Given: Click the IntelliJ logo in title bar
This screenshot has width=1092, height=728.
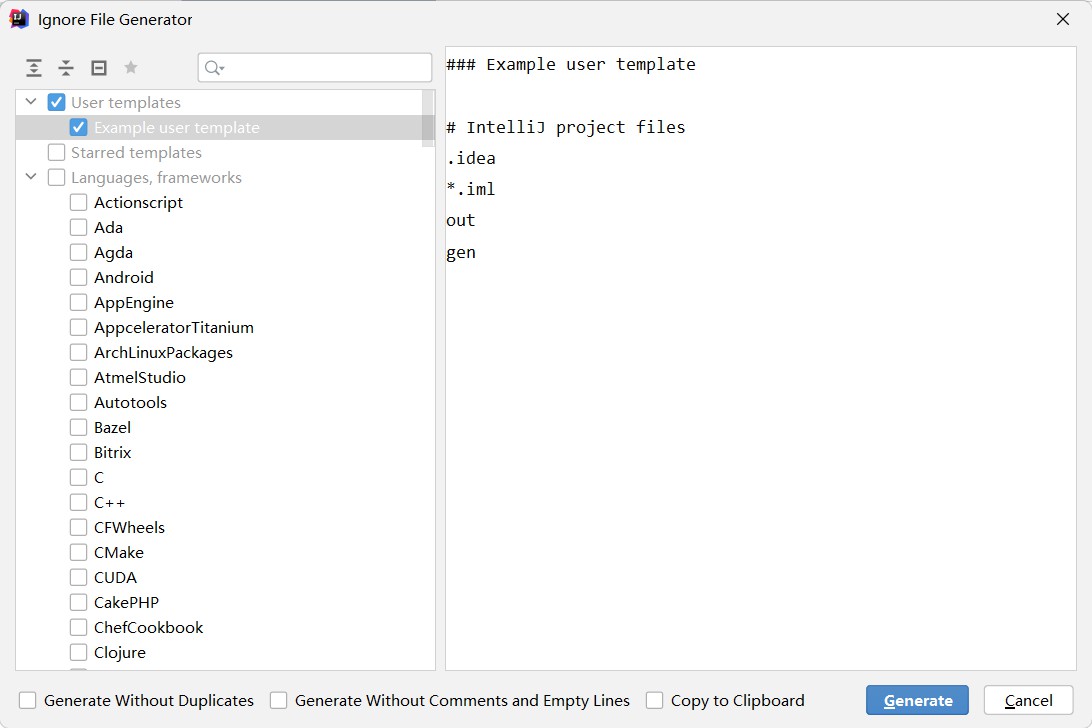Looking at the screenshot, I should click(x=19, y=19).
